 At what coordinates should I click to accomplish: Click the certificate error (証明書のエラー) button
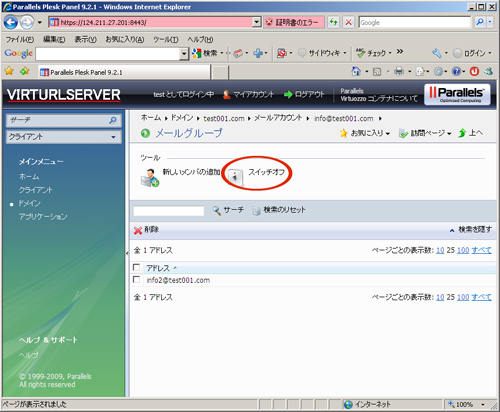tap(294, 22)
